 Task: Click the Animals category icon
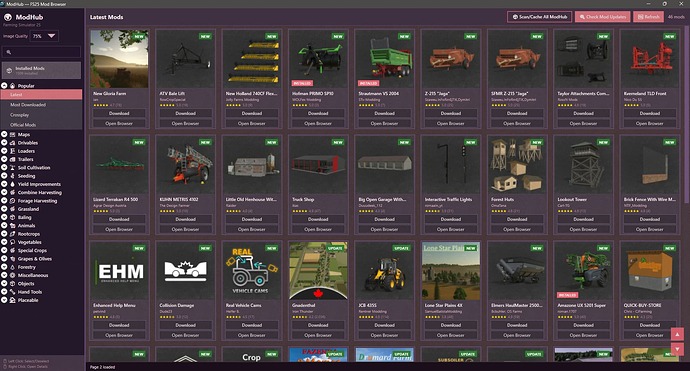(x=12, y=226)
